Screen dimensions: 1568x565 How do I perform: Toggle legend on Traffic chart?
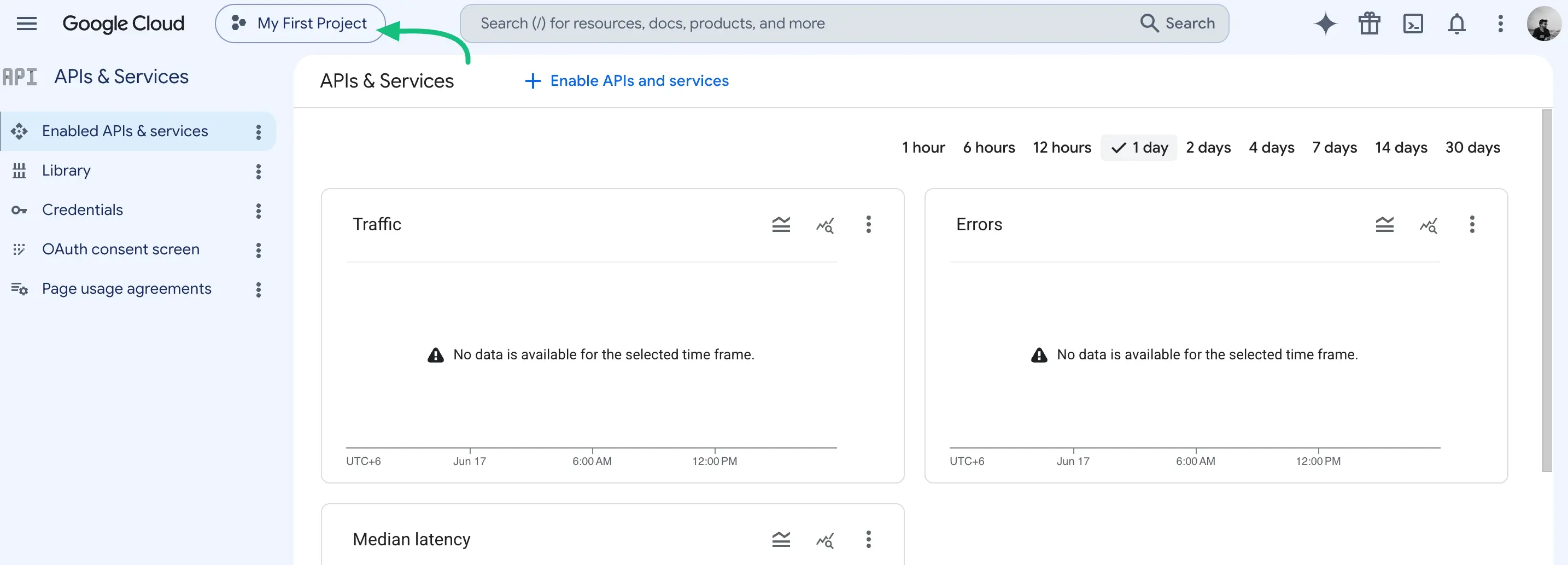tap(781, 225)
